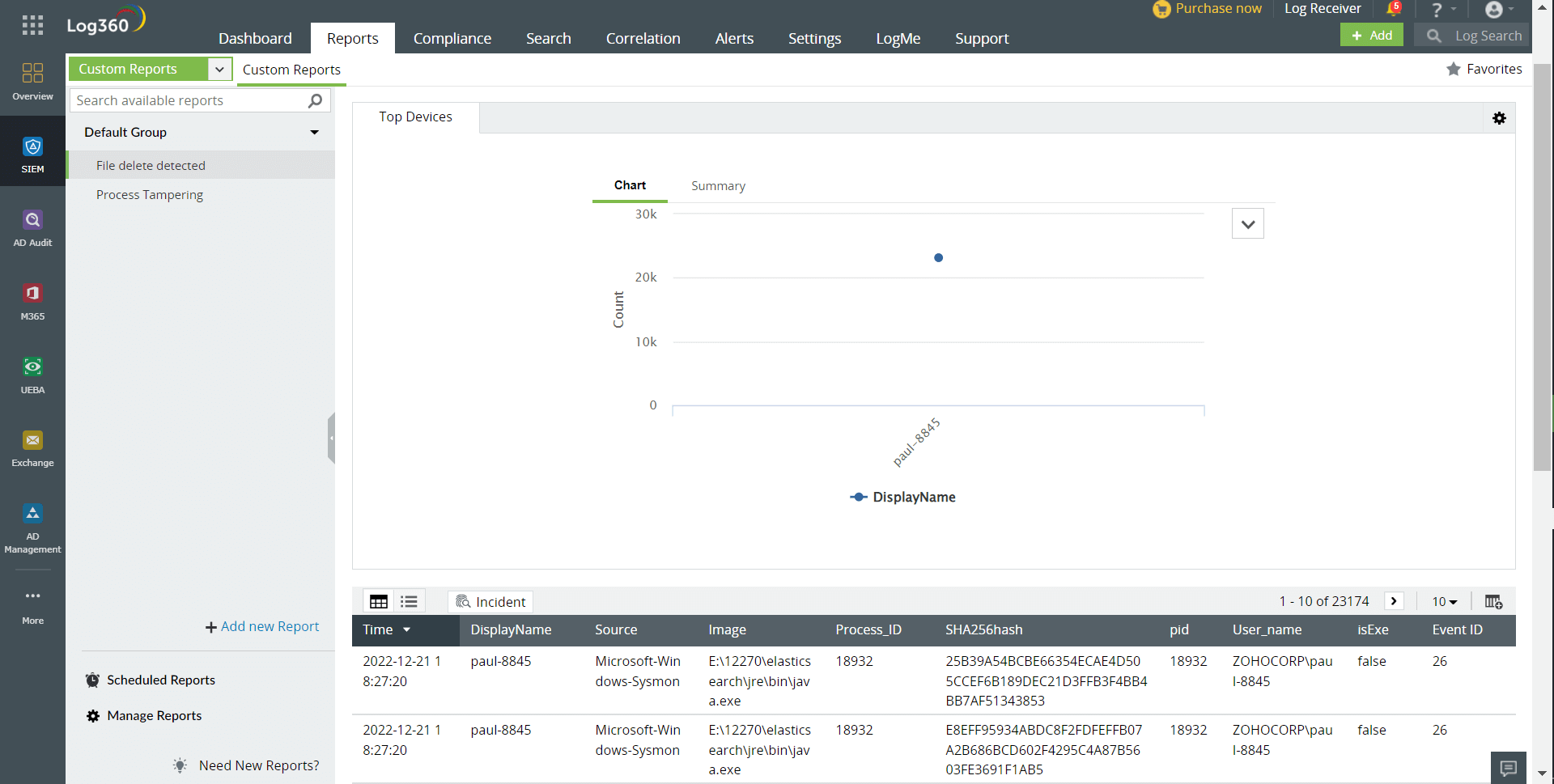Switch to table grid view
Image resolution: width=1554 pixels, height=784 pixels.
[379, 601]
